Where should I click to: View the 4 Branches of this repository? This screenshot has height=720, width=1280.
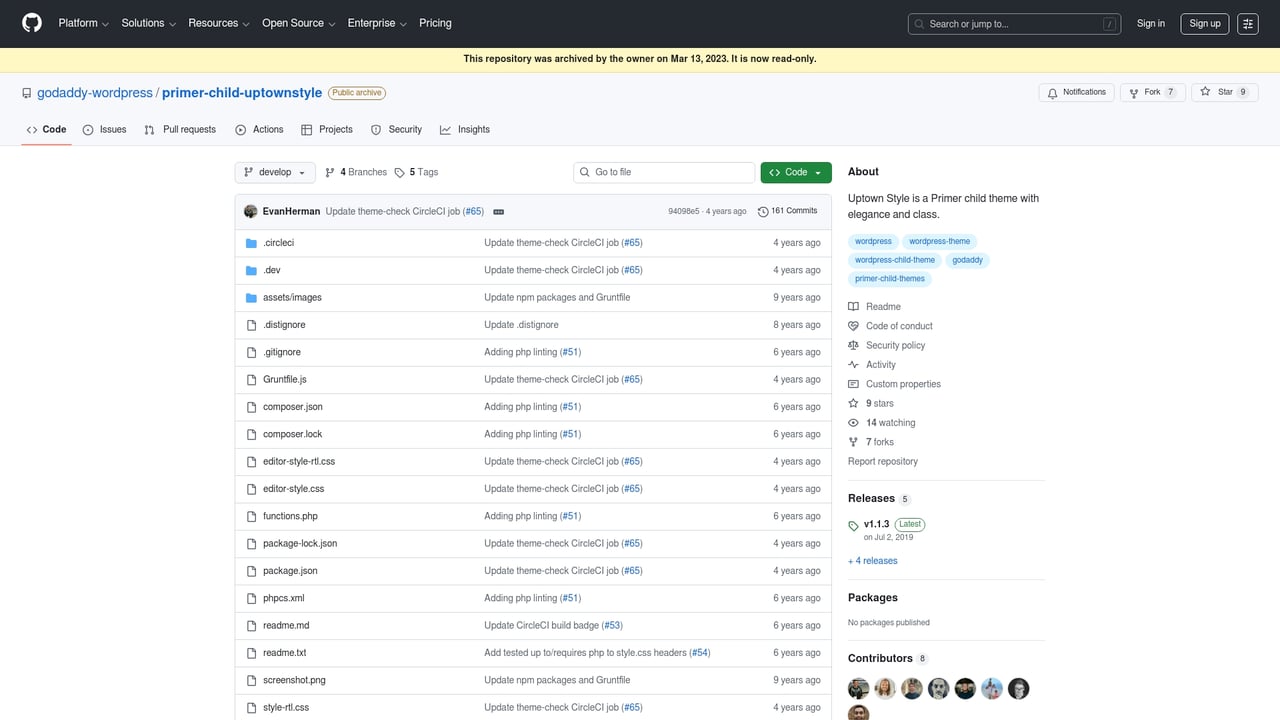pyautogui.click(x=355, y=172)
